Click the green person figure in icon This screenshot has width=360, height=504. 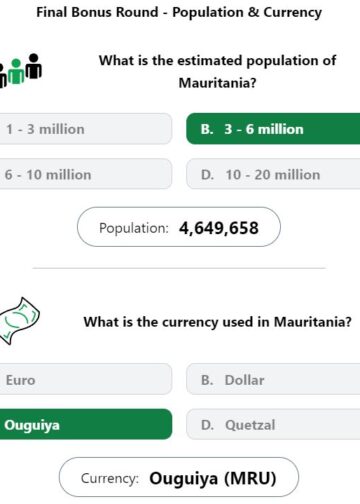[16, 71]
